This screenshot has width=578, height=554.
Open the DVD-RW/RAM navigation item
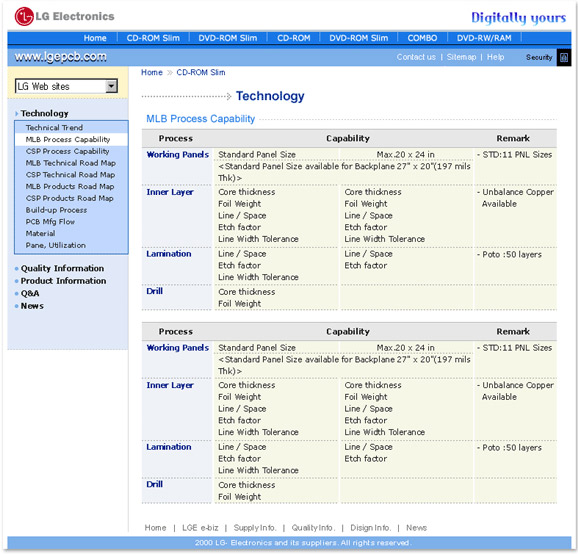(484, 38)
